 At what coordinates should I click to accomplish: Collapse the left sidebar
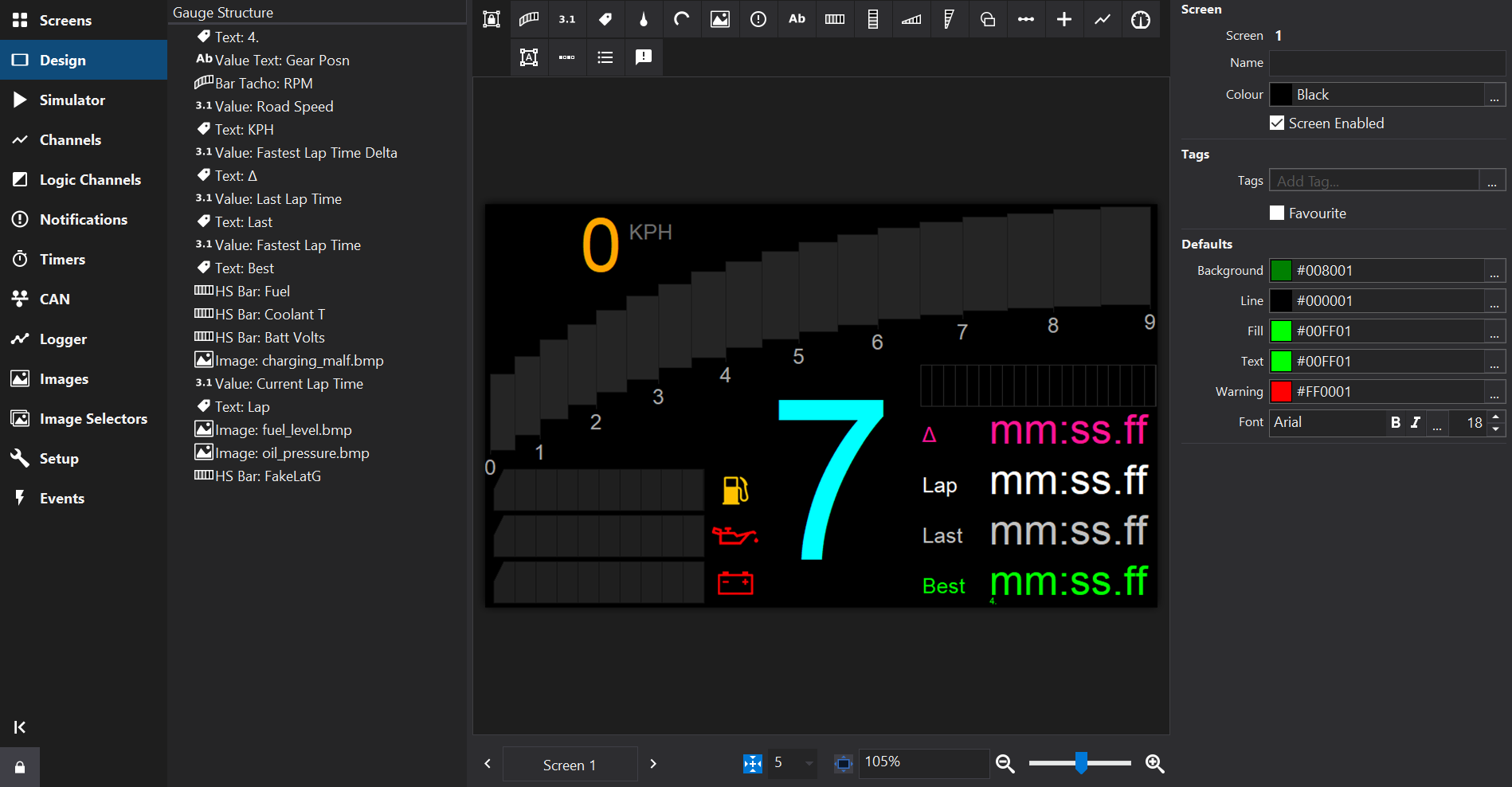[20, 726]
